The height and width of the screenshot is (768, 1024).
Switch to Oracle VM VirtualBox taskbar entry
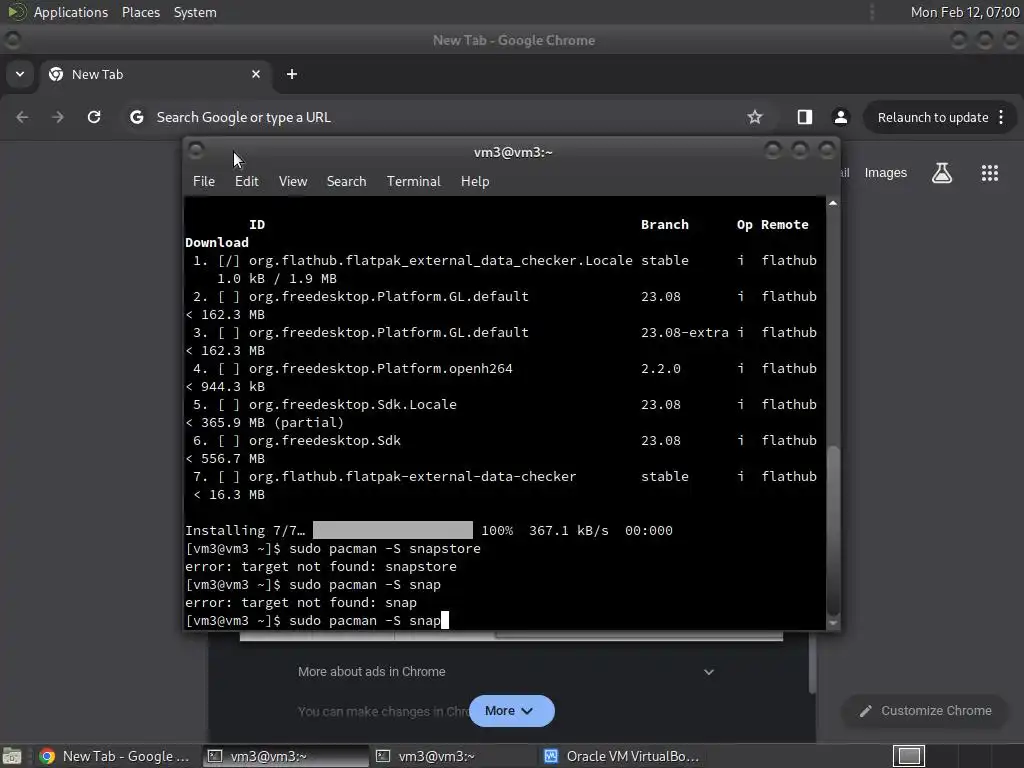pos(622,756)
